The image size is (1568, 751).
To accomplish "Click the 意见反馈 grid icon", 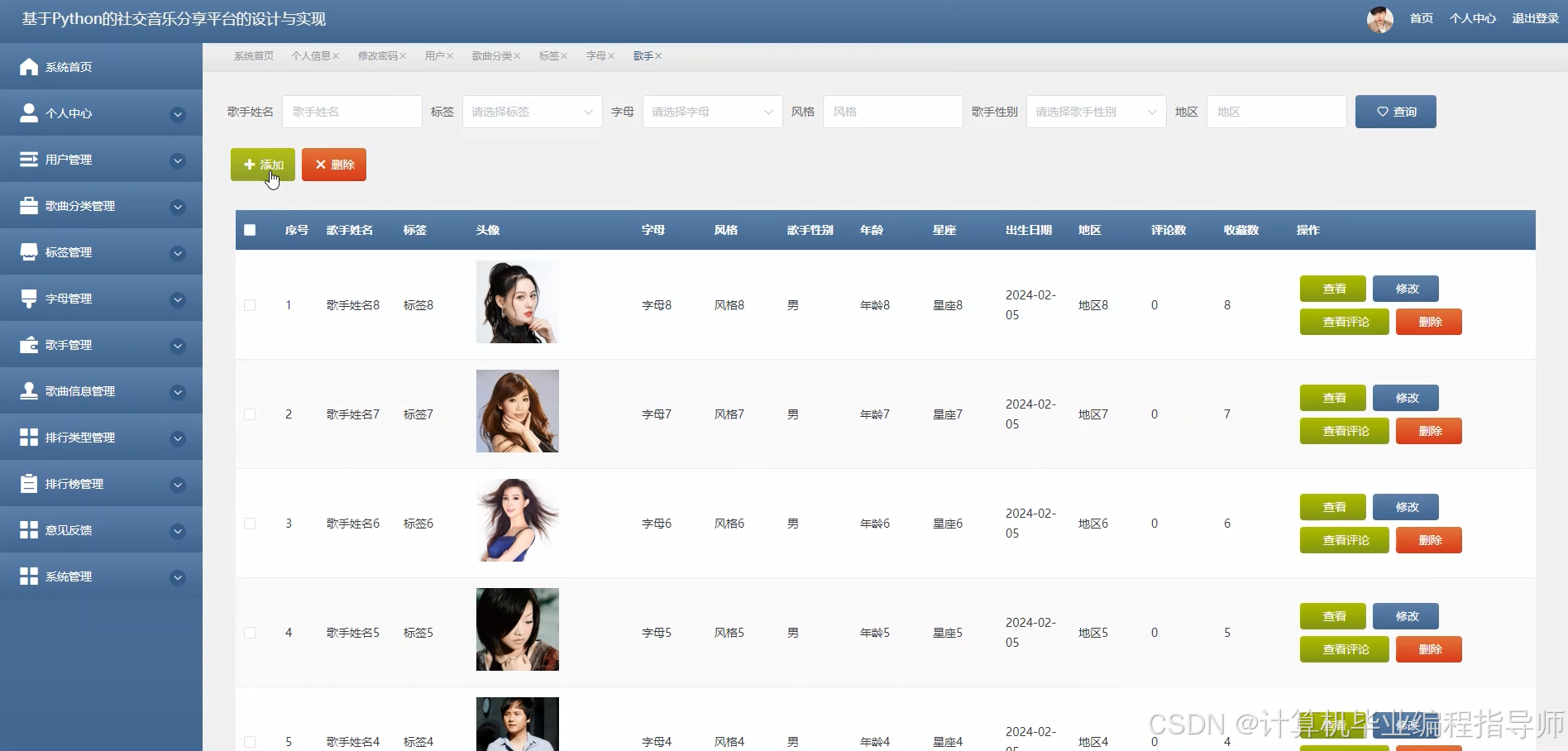I will (x=29, y=530).
